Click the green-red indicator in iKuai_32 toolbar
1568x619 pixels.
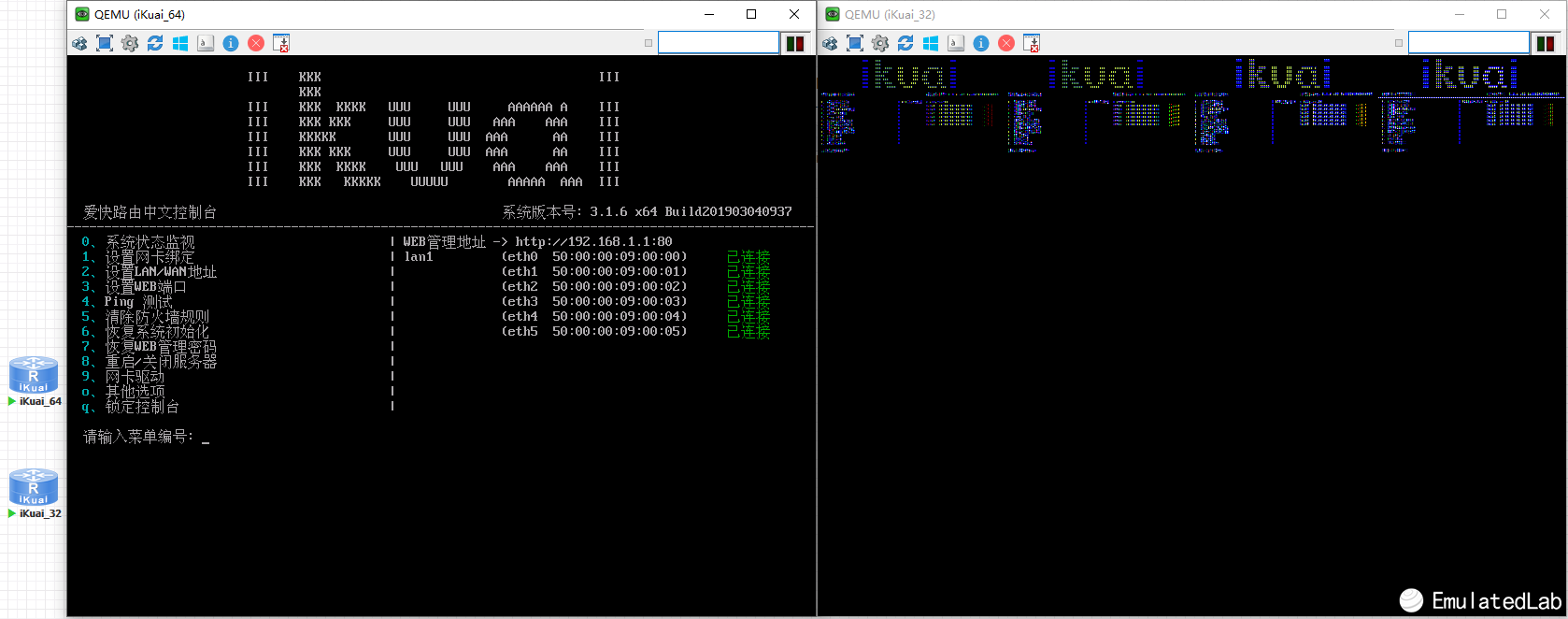pos(1546,43)
